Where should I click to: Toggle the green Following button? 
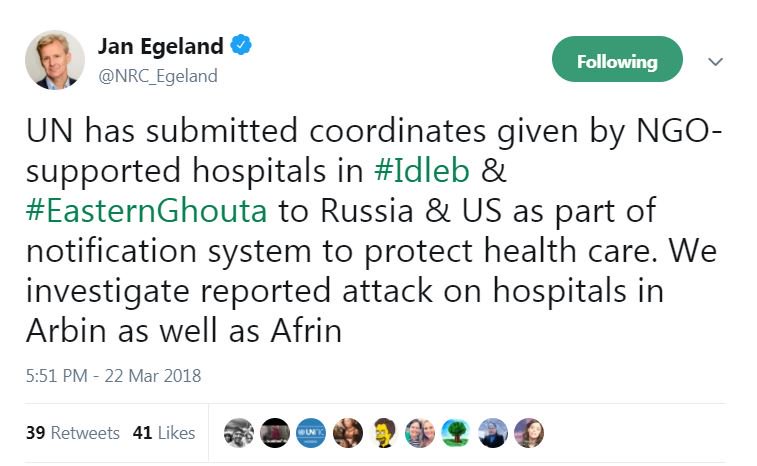coord(617,61)
